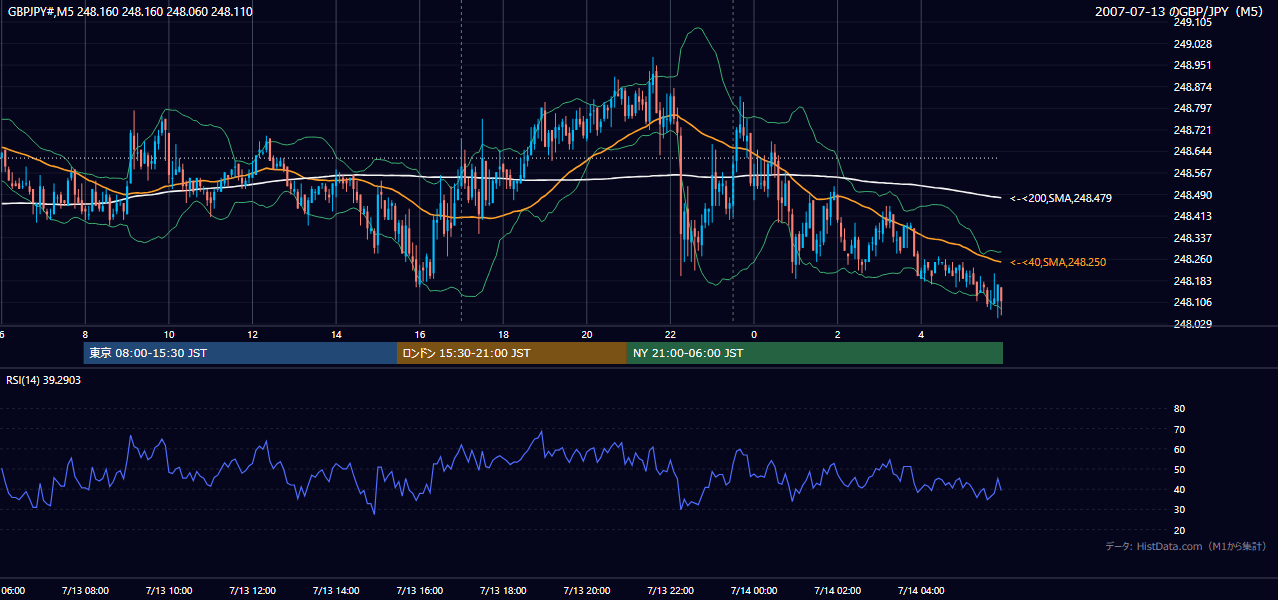Select the 40 SMA 248.250 label
Viewport: 1278px width, 600px height.
[1058, 262]
